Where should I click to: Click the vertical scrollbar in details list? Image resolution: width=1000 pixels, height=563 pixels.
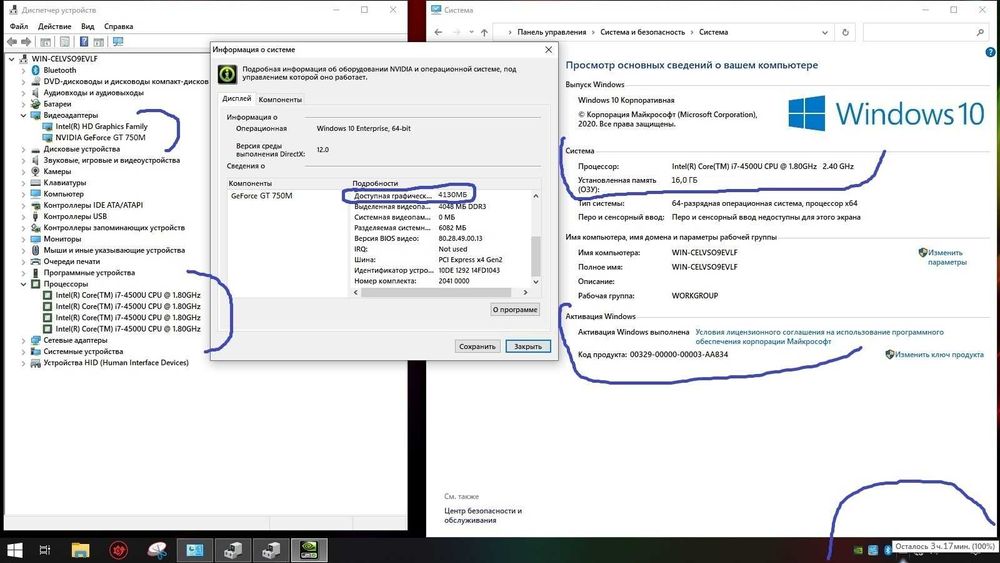pos(536,255)
